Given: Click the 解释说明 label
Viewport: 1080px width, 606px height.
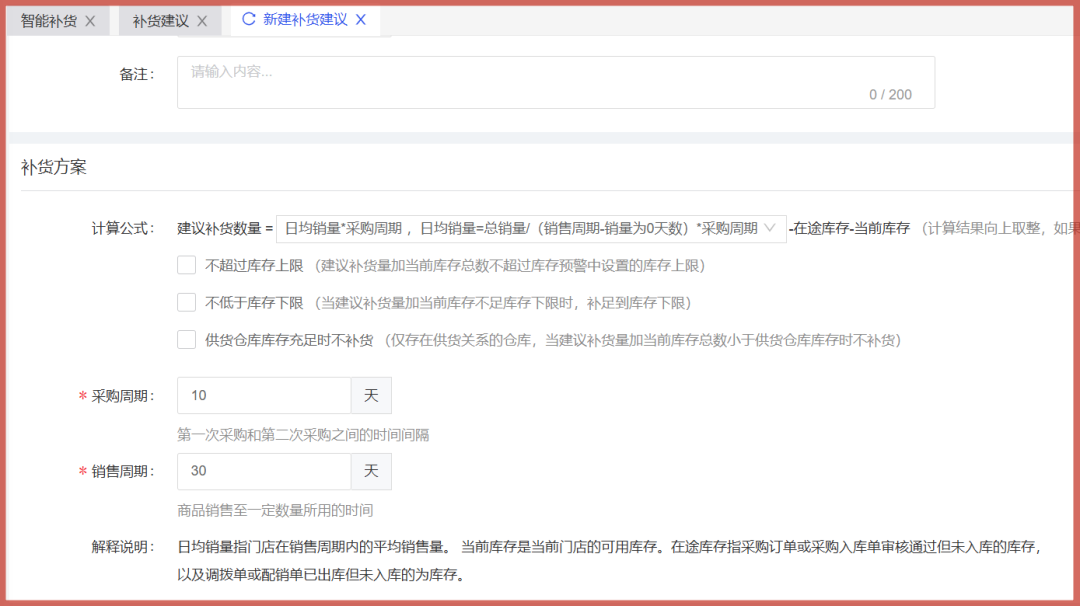Looking at the screenshot, I should coord(123,547).
